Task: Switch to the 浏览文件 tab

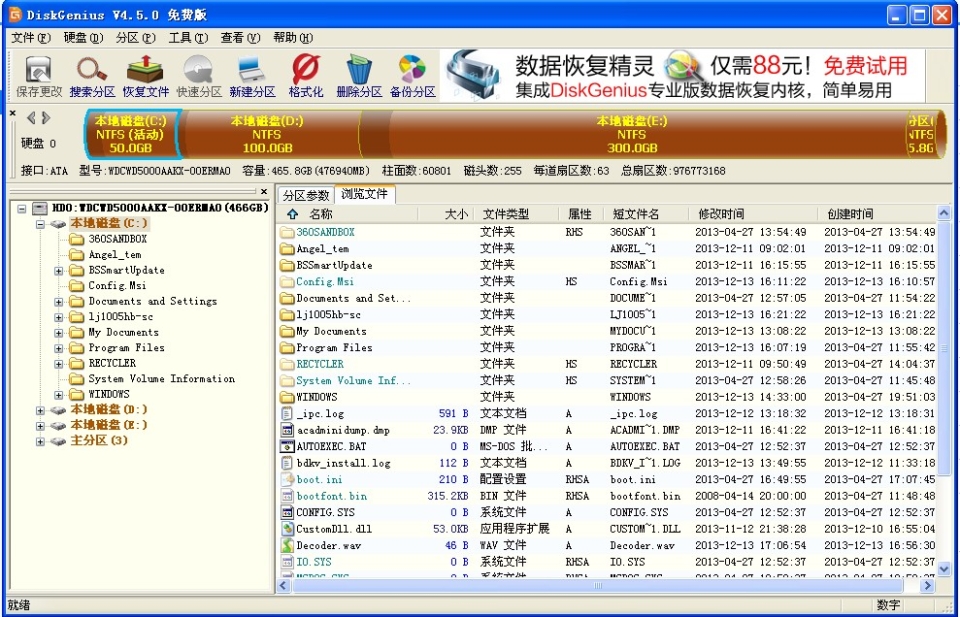Action: [x=365, y=194]
